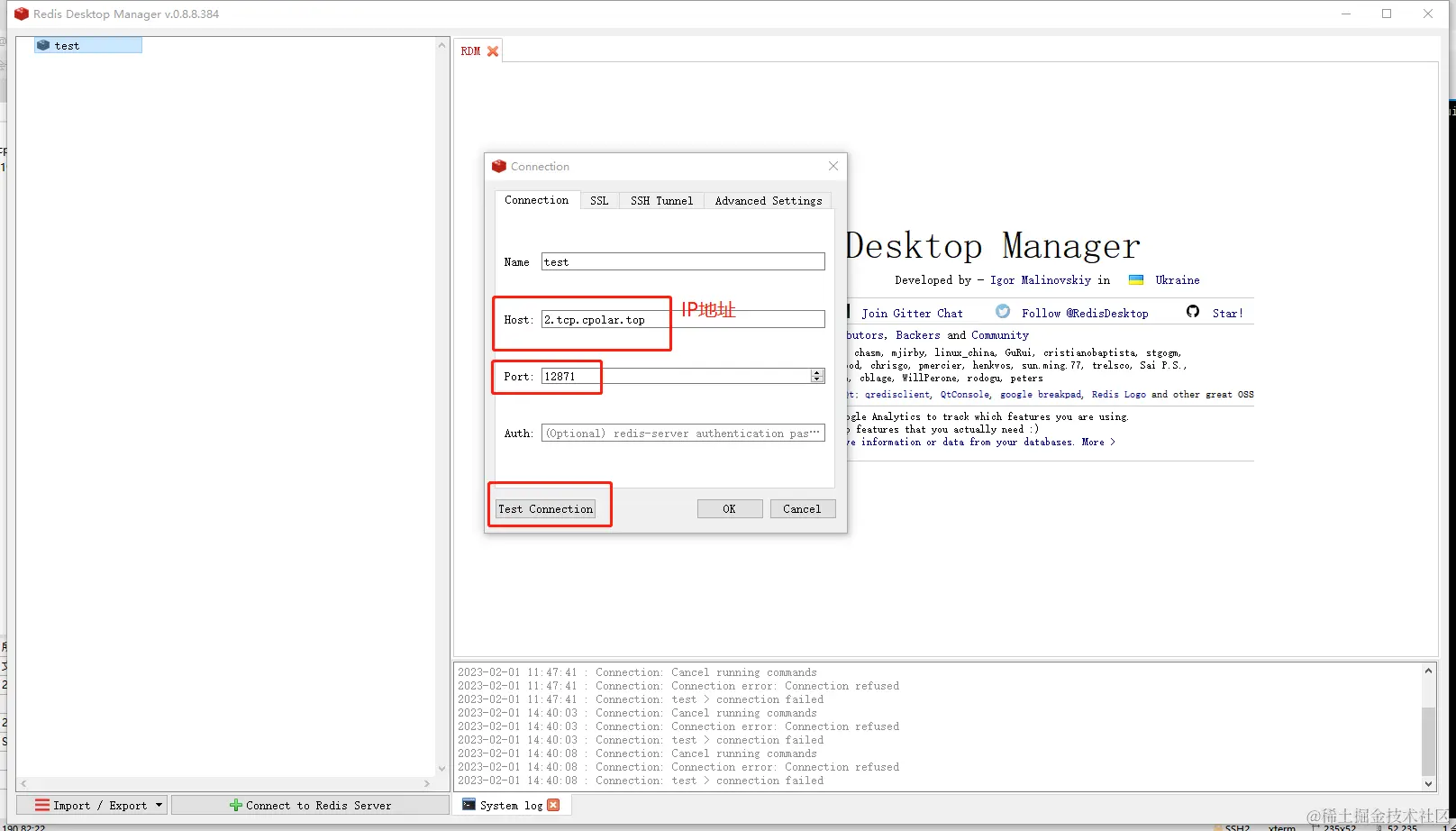Close the Connection dialog
Viewport: 1456px width, 831px height.
(833, 166)
